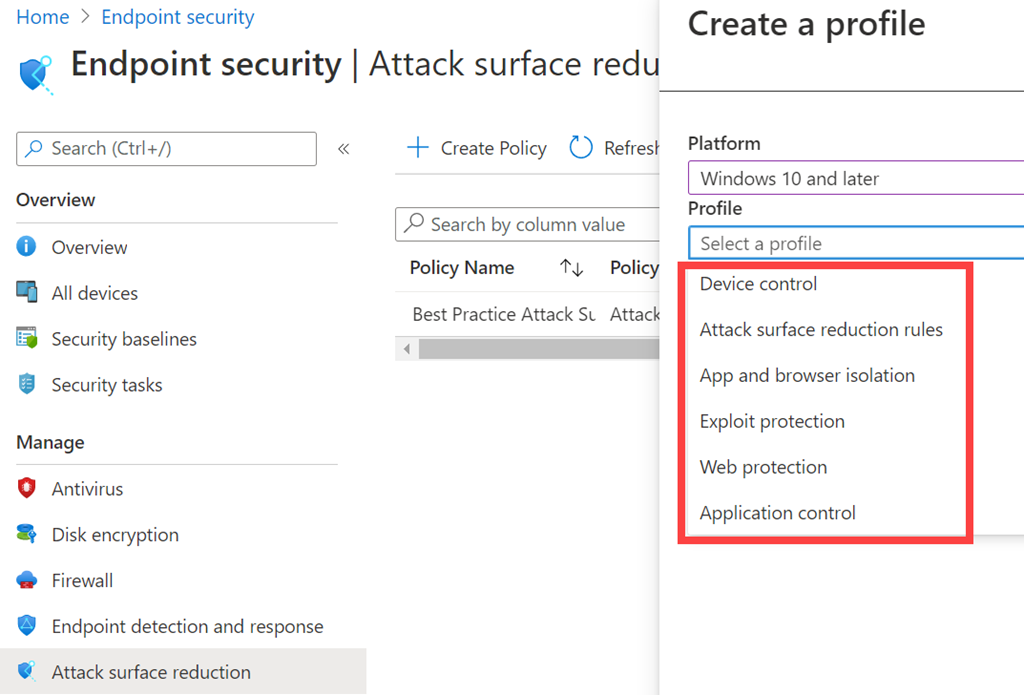
Task: Click the All devices icon
Action: coord(27,292)
